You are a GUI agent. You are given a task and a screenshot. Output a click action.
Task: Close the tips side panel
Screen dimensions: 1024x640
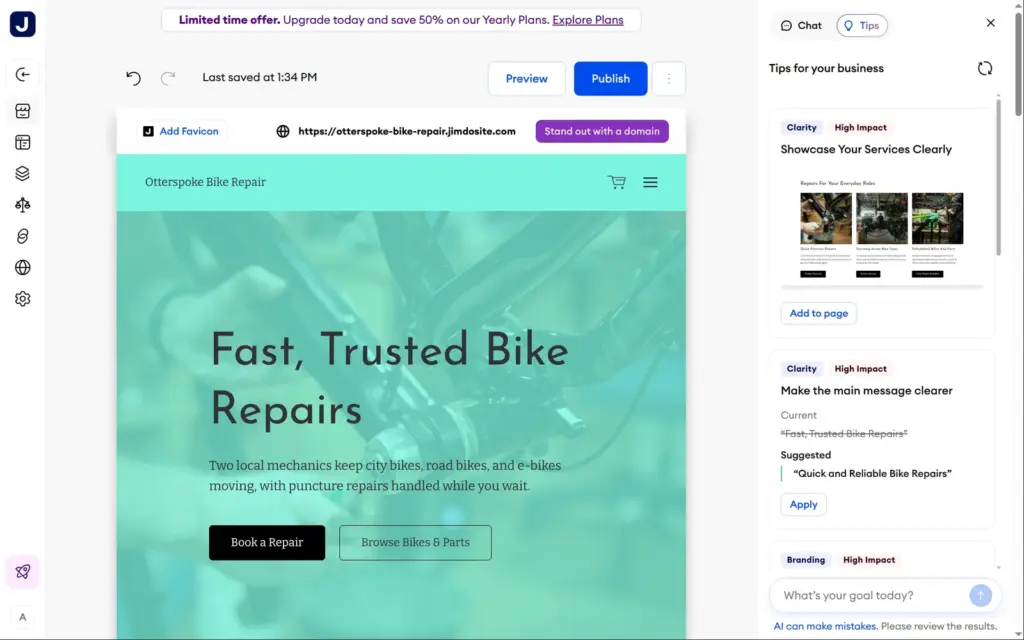coord(991,23)
